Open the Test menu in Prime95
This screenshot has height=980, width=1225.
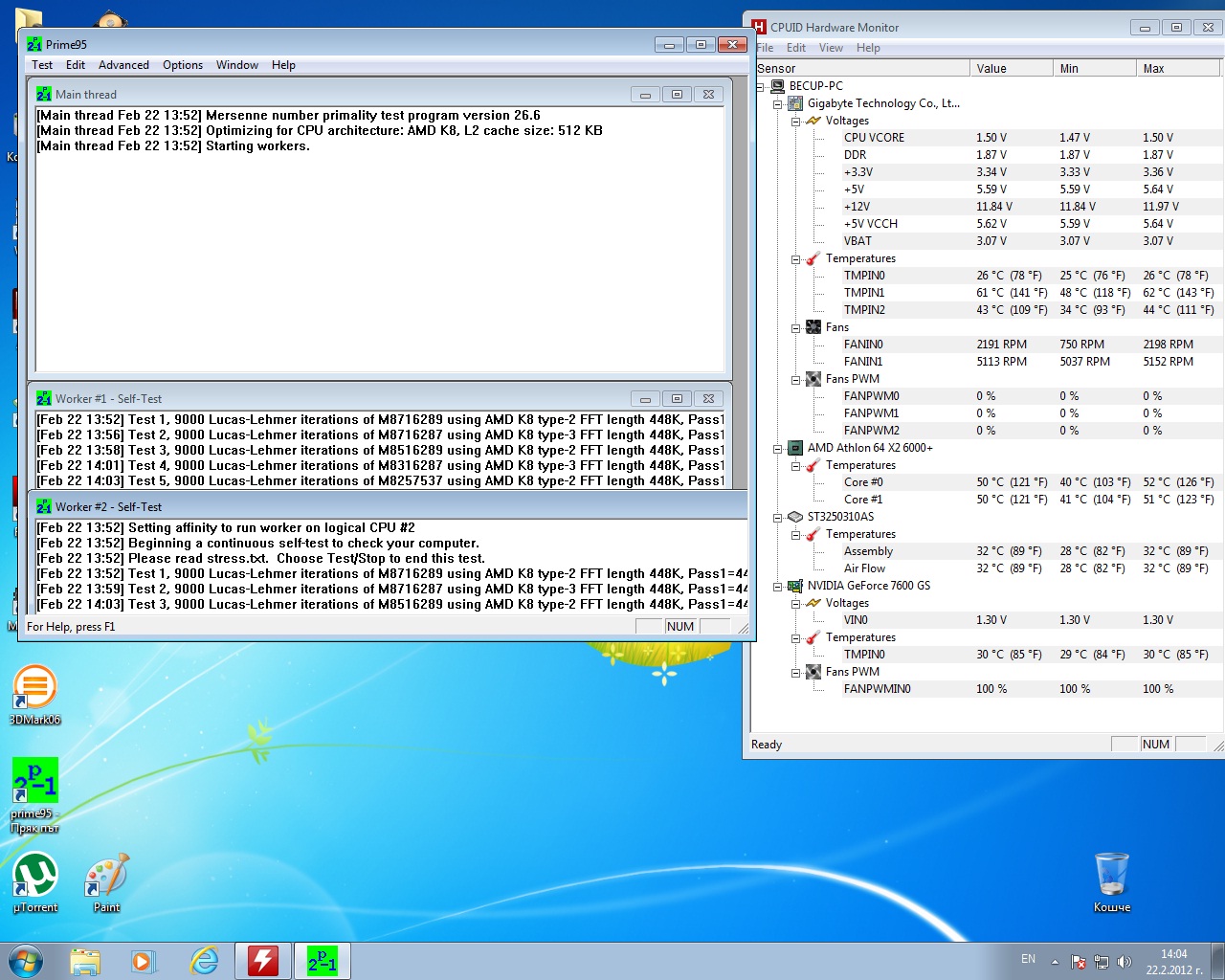pyautogui.click(x=42, y=65)
